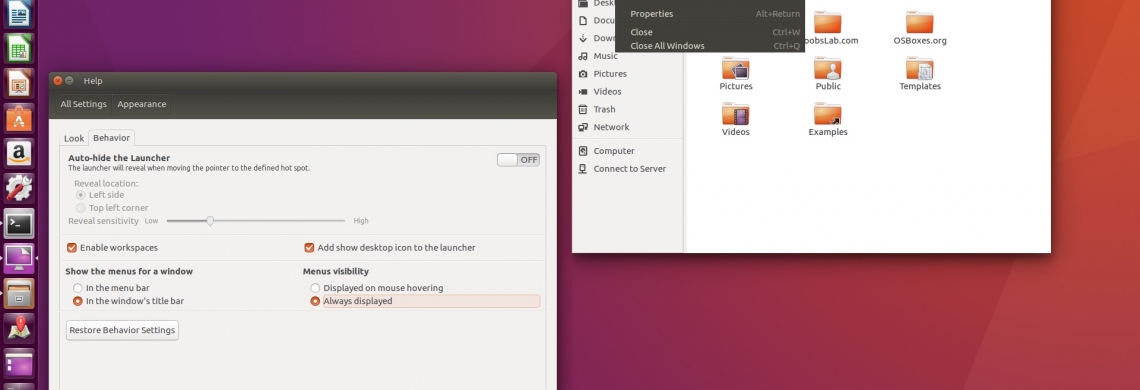Viewport: 1140px width, 390px height.
Task: Choose Close from the context menu
Action: (x=710, y=32)
